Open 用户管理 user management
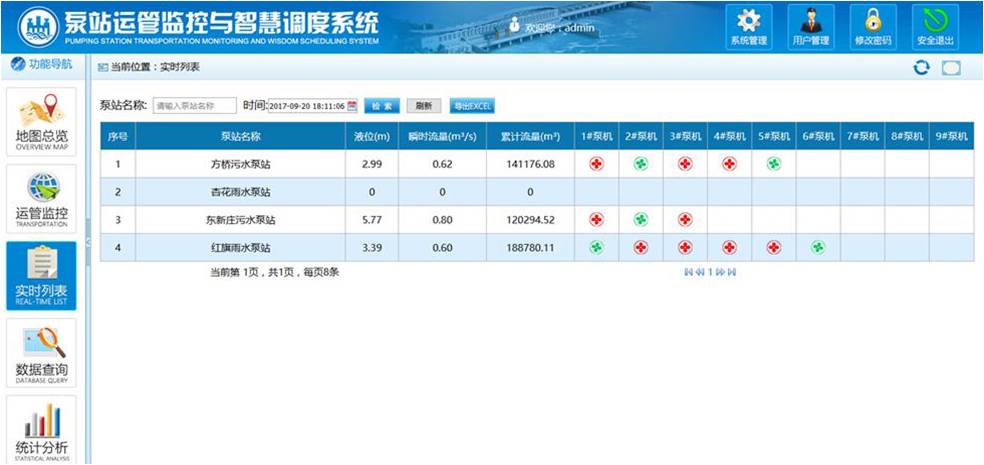The image size is (984, 465). coord(811,27)
